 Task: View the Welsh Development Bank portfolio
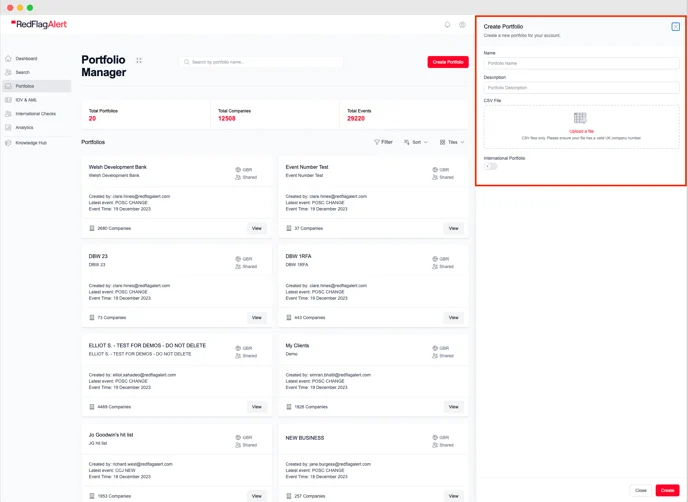pyautogui.click(x=257, y=228)
